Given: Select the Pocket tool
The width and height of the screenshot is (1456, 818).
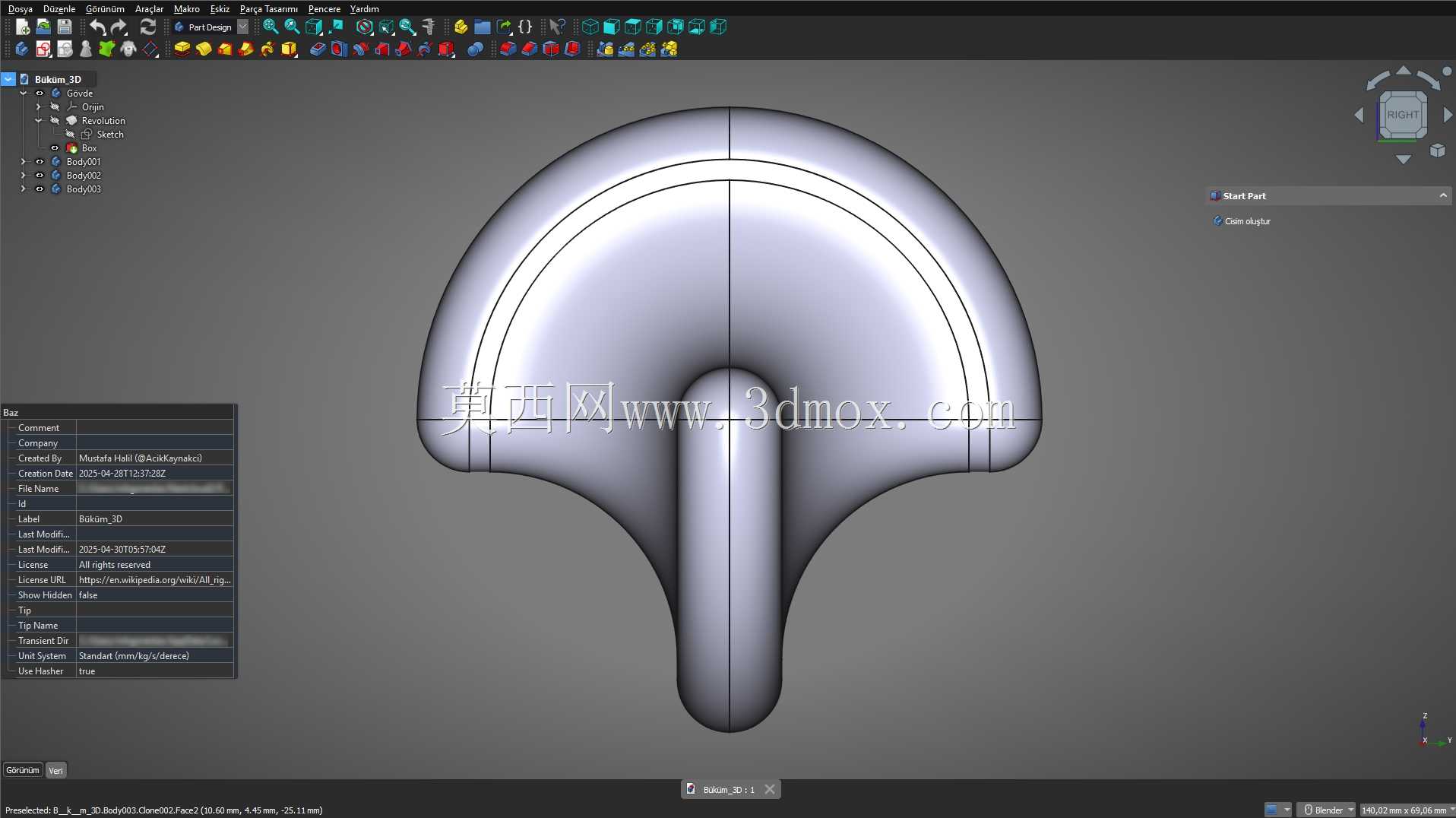Looking at the screenshot, I should coord(318,49).
